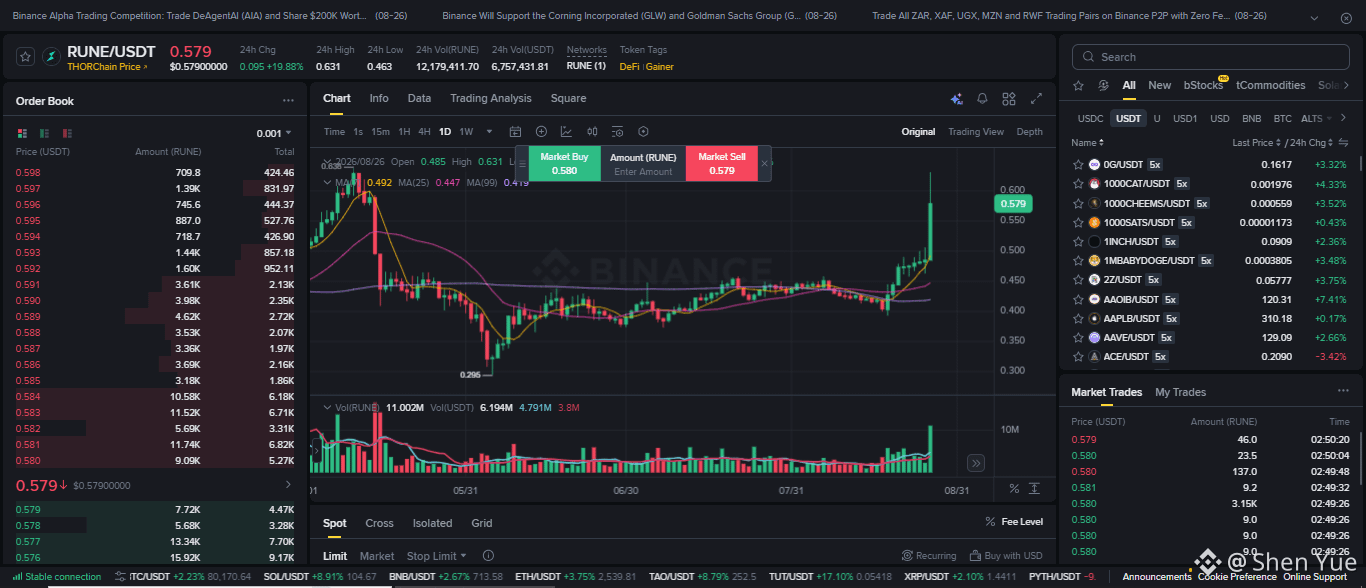The height and width of the screenshot is (588, 1366).
Task: Favorite the 1000CHEEMS/USDT pair
Action: click(1078, 203)
